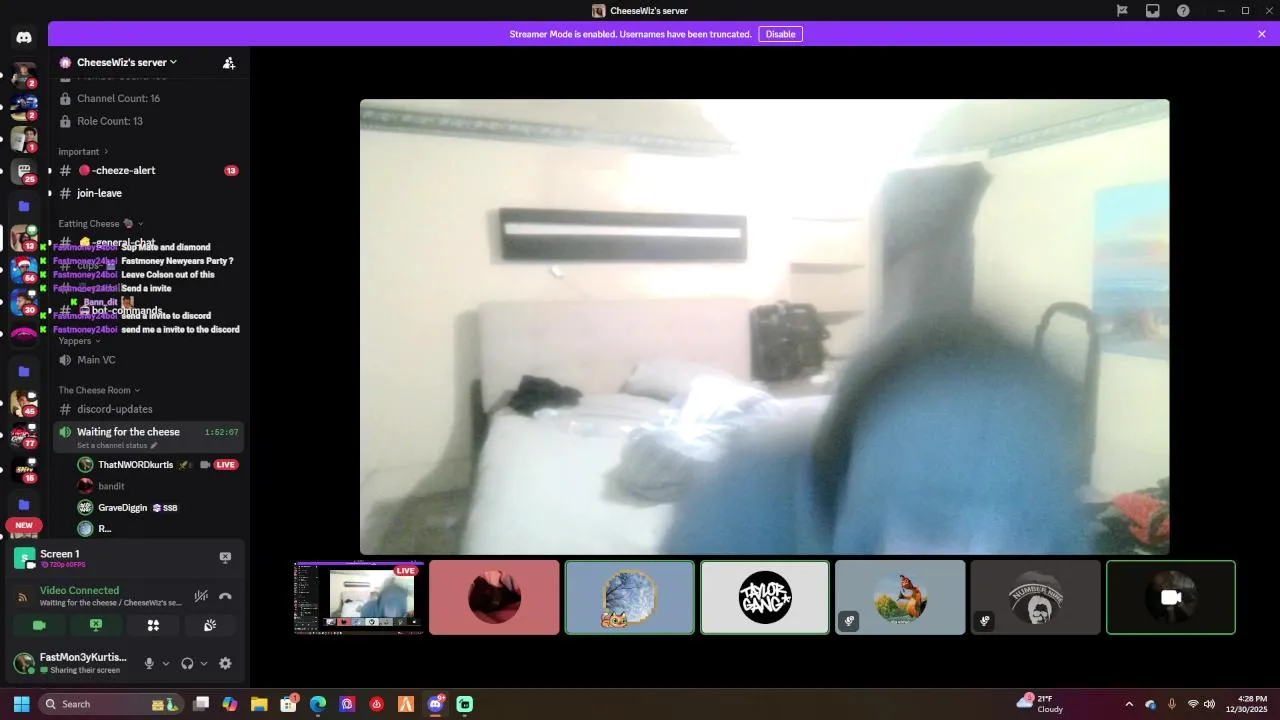This screenshot has height=720, width=1280.
Task: Select the Taylor Gang avatar participant tile
Action: coord(765,597)
